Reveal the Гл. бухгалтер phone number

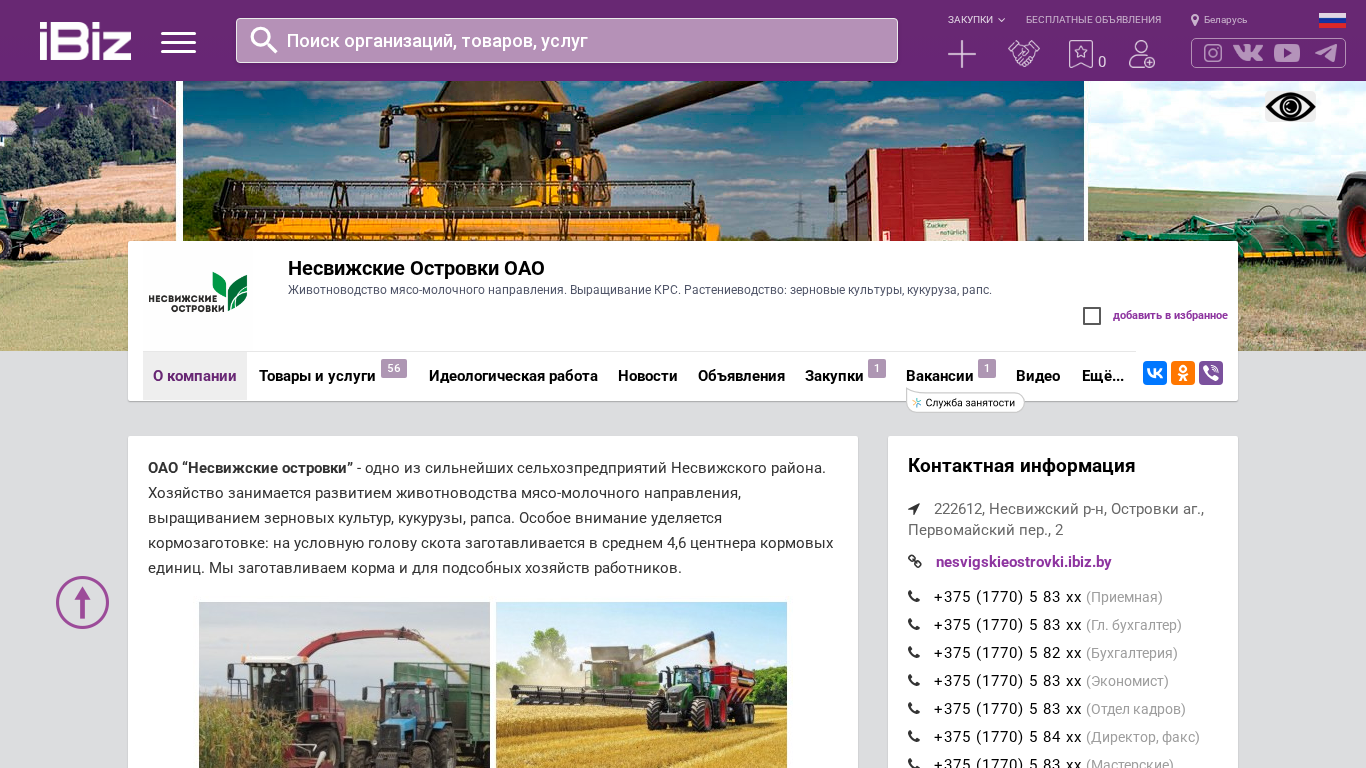click(1007, 625)
